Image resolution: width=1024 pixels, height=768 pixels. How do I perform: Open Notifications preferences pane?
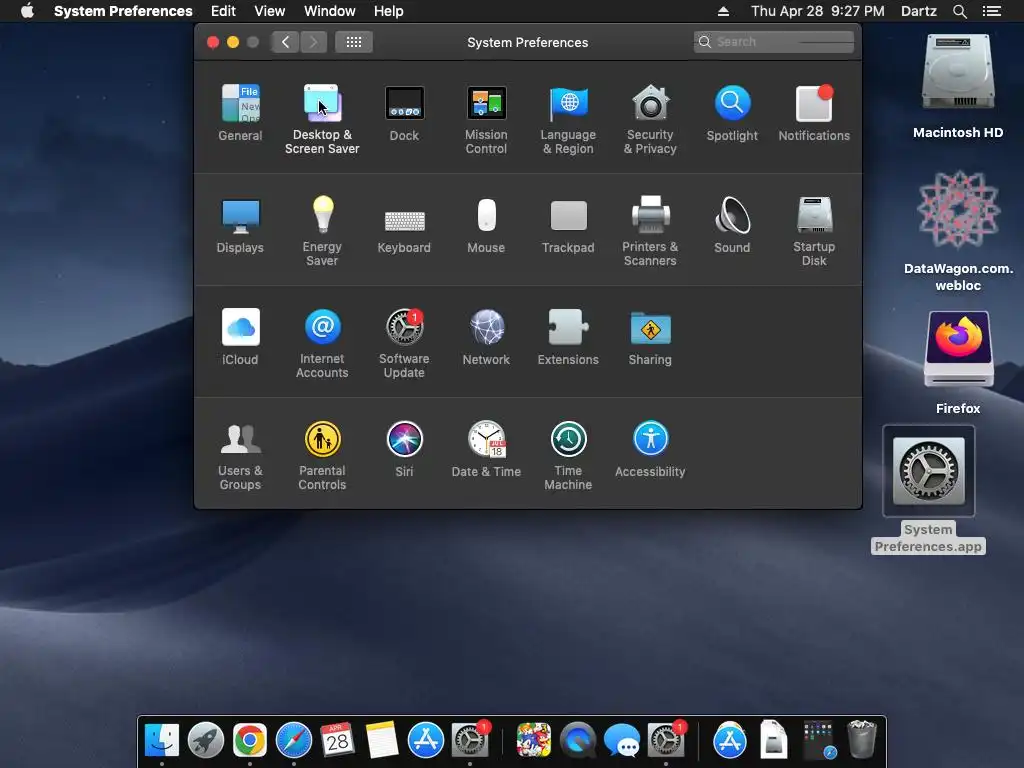[814, 112]
